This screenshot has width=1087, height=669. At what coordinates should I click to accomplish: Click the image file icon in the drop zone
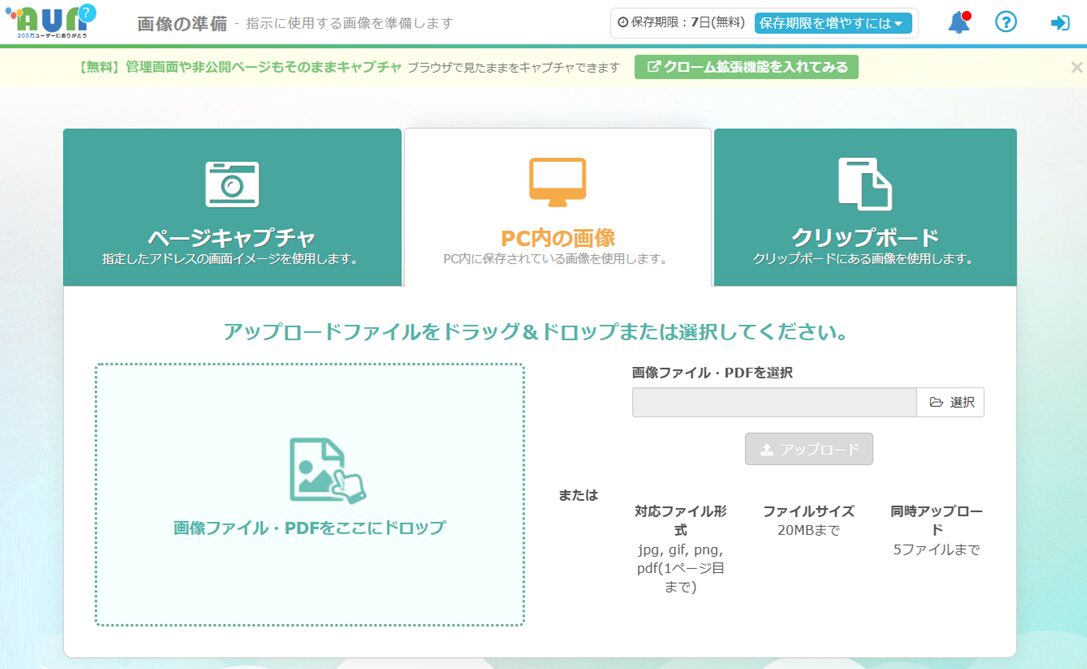click(x=326, y=470)
